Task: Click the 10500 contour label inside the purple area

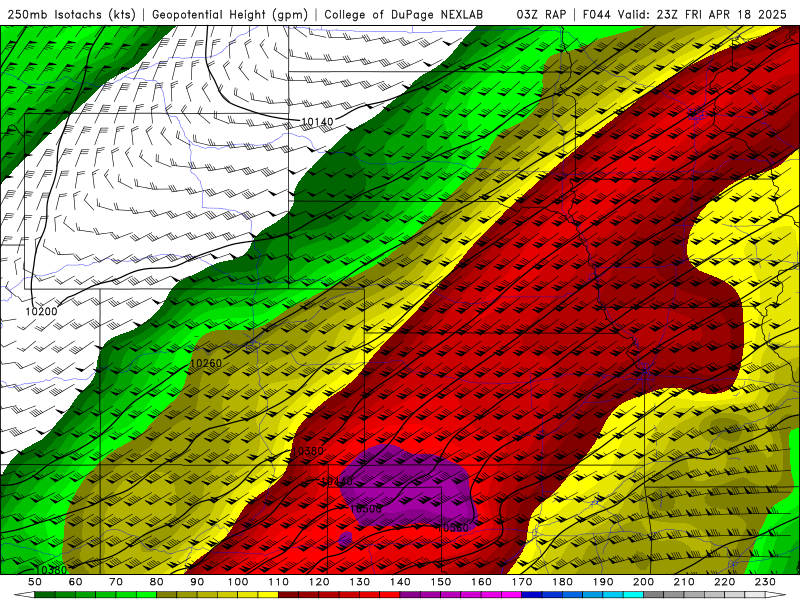Action: (366, 509)
